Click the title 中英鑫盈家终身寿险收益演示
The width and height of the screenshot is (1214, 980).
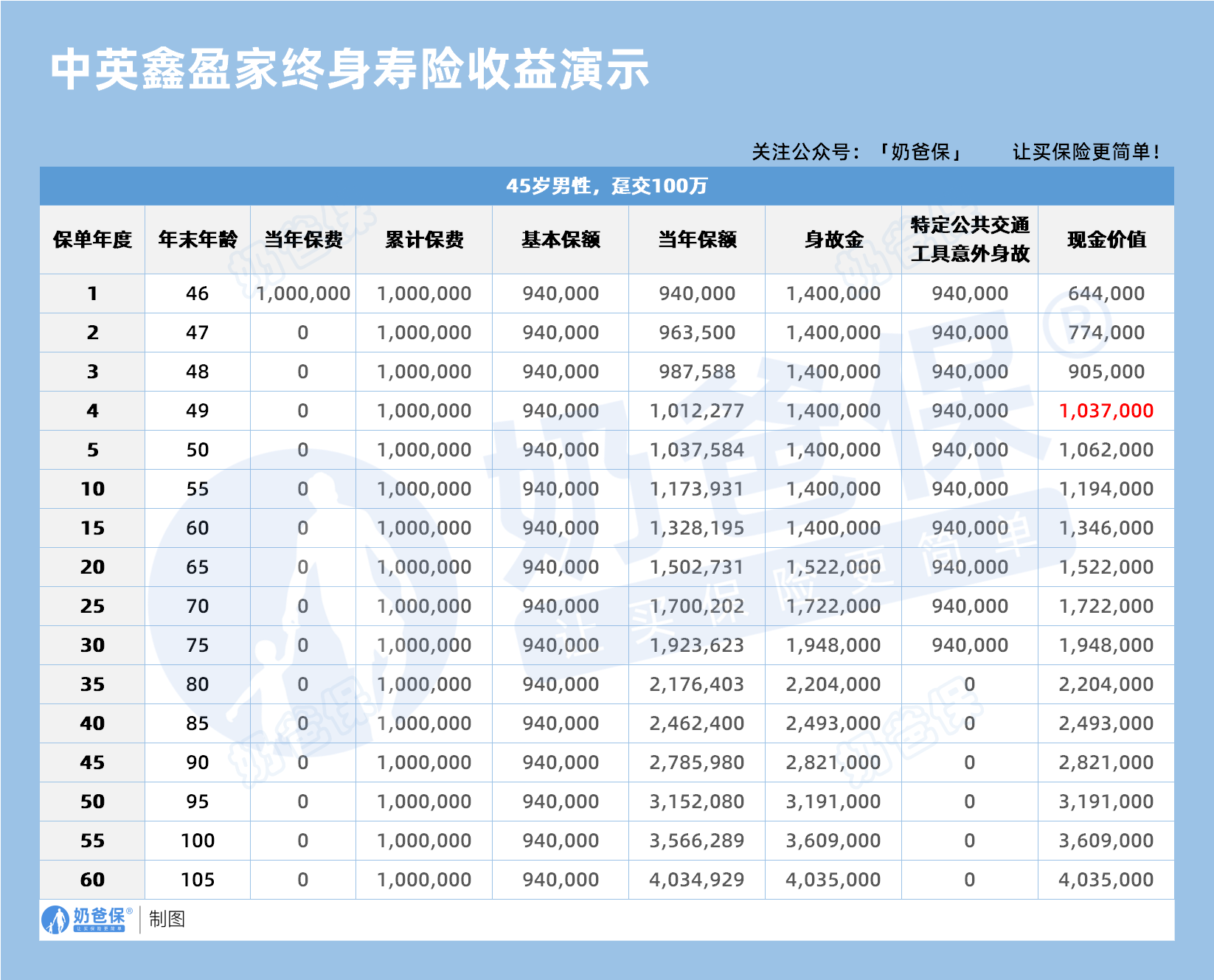[350, 70]
